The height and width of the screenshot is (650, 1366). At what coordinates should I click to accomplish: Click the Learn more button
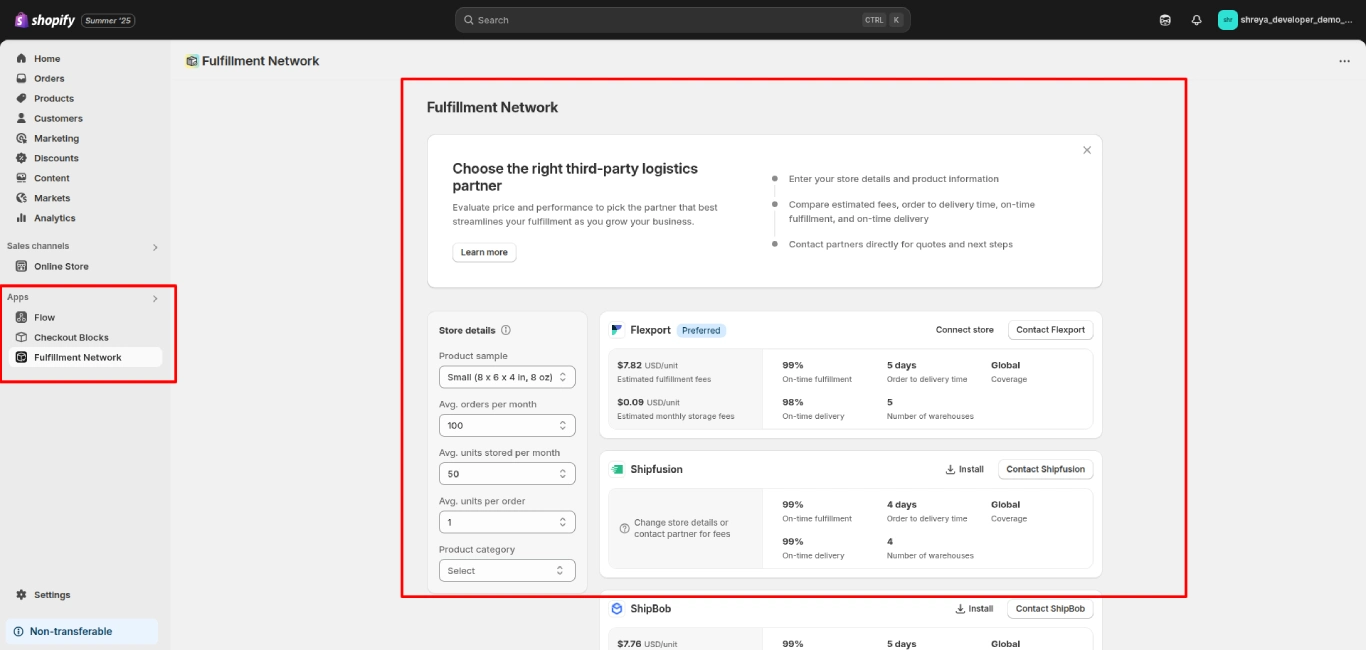pyautogui.click(x=484, y=252)
